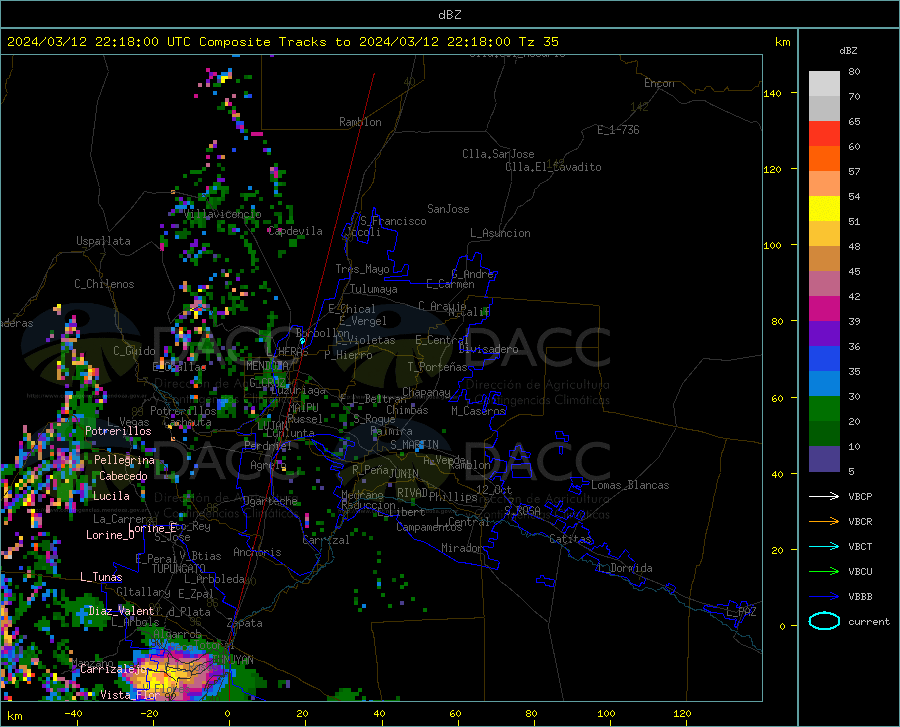The image size is (900, 727).
Task: Click the S_Francisco map label
Action: 393,221
